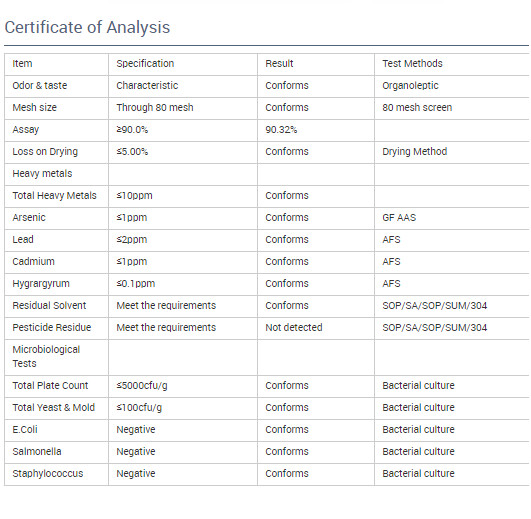Click the Staphylococcus row label
Image resolution: width=531 pixels, height=519 pixels.
[x=48, y=474]
